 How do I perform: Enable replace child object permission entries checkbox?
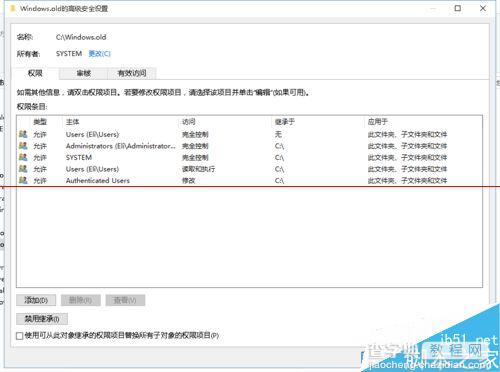20,336
